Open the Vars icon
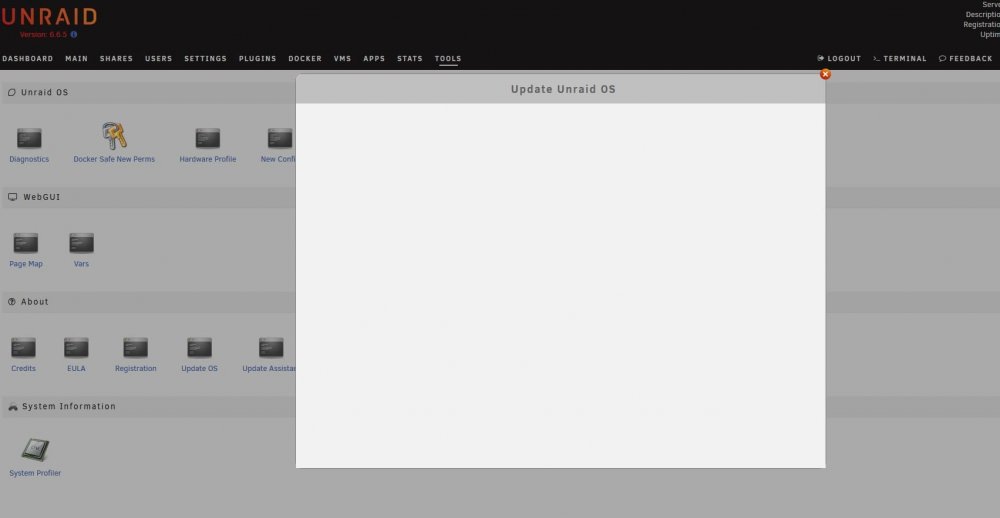 click(82, 243)
